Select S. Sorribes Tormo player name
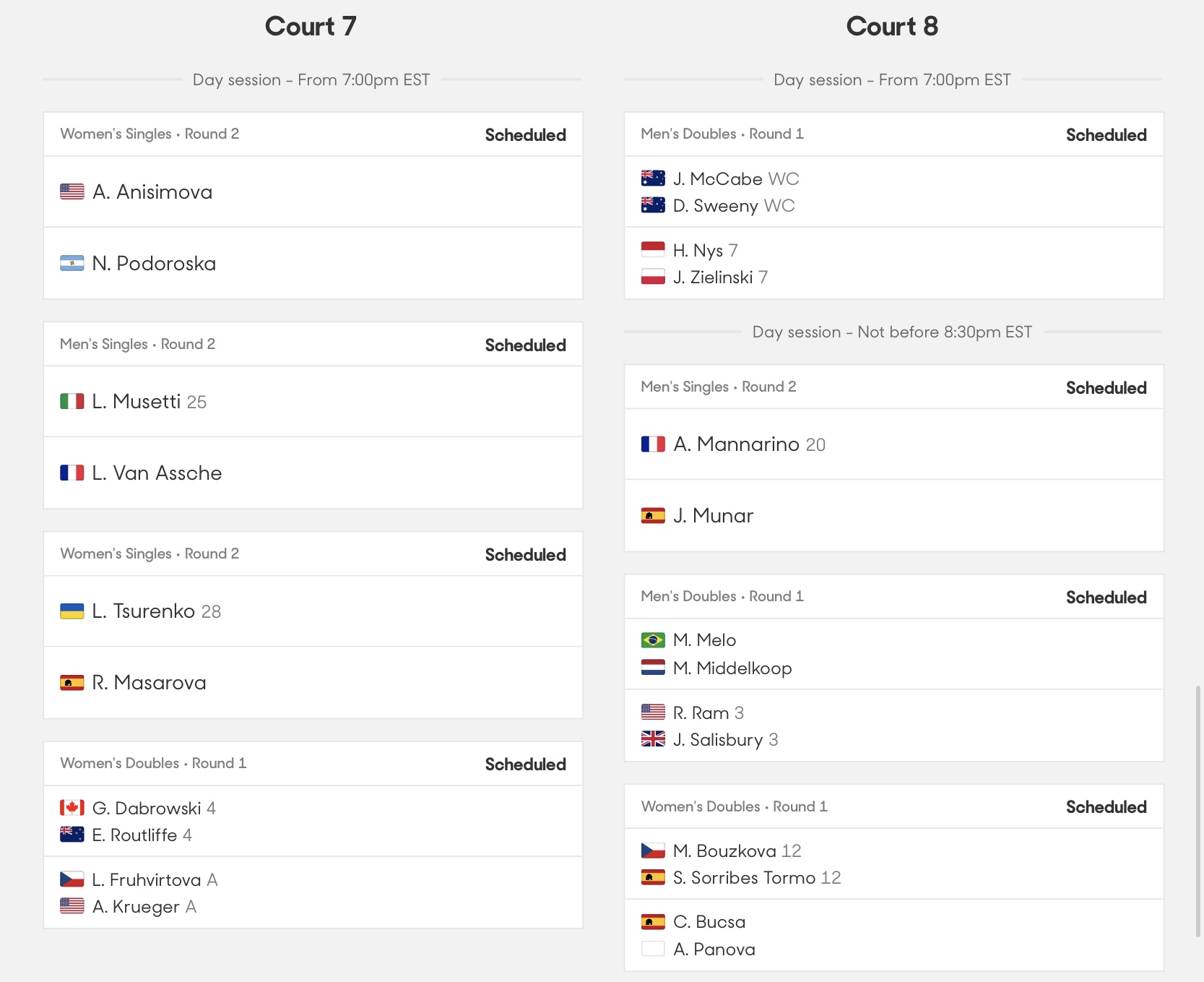 [x=744, y=877]
